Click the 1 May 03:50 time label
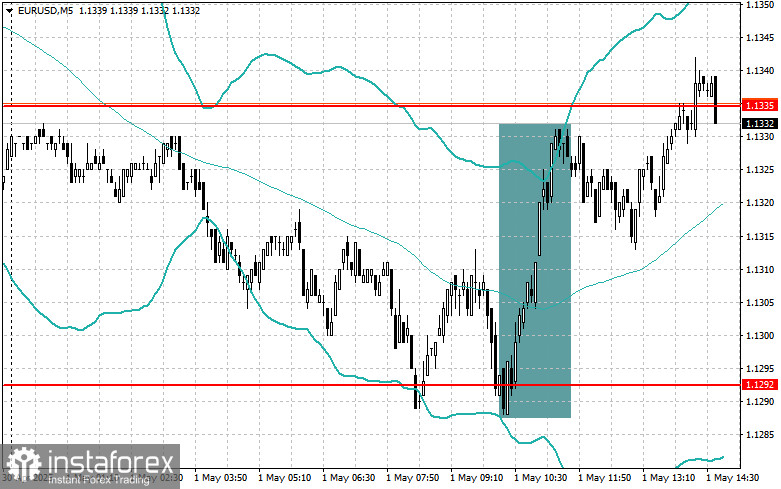781x489 pixels. point(221,478)
